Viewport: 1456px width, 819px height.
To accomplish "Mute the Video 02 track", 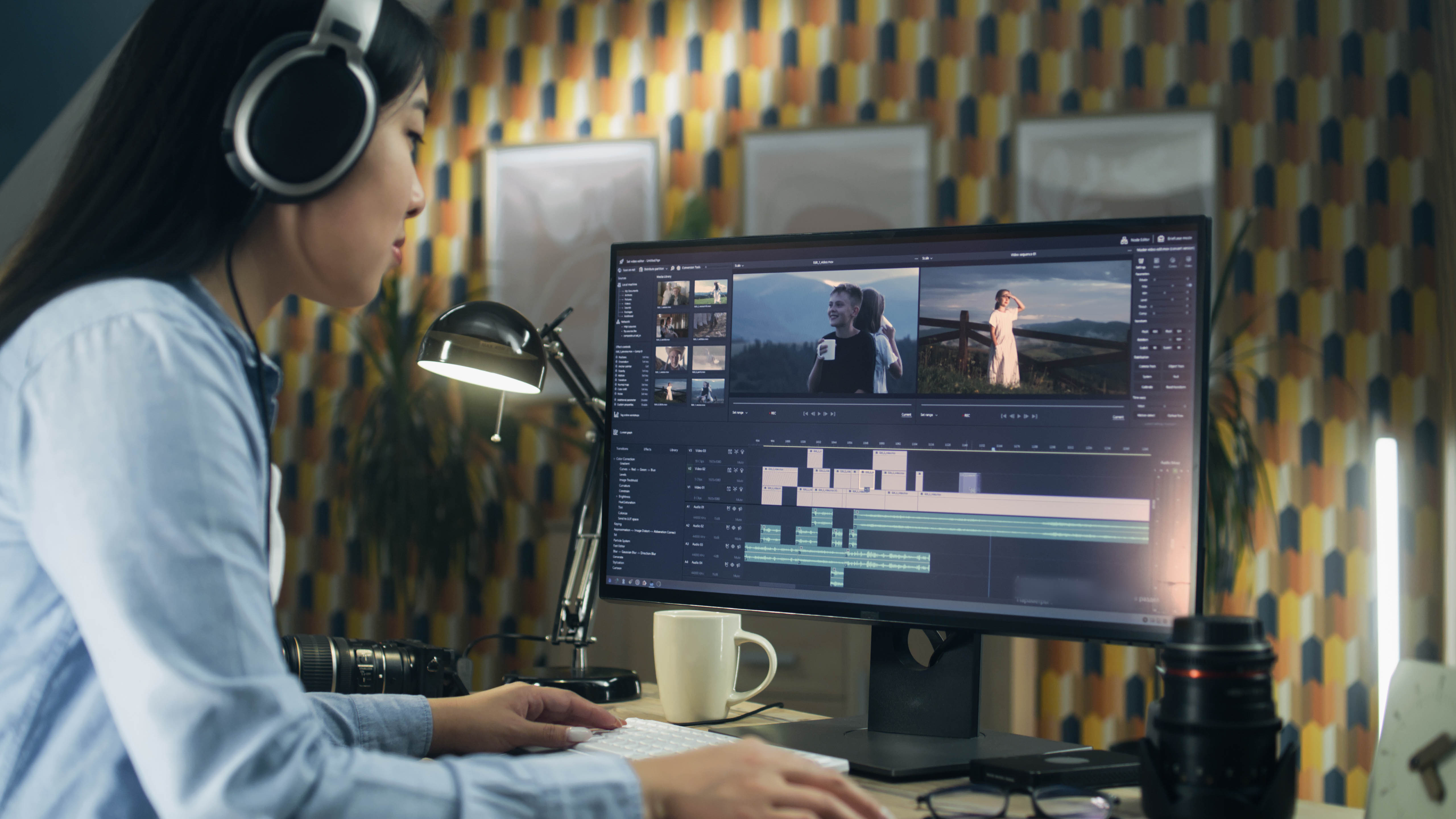I will 740,480.
